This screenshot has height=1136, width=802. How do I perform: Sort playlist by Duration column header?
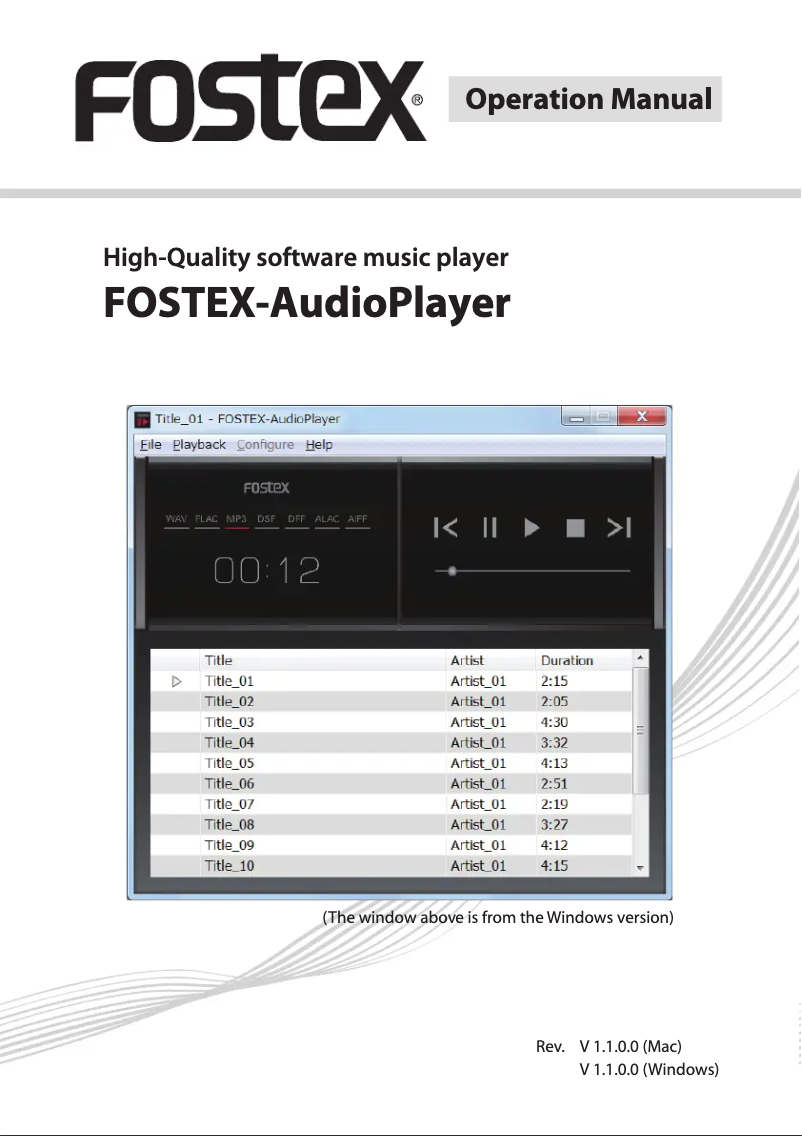coord(567,660)
